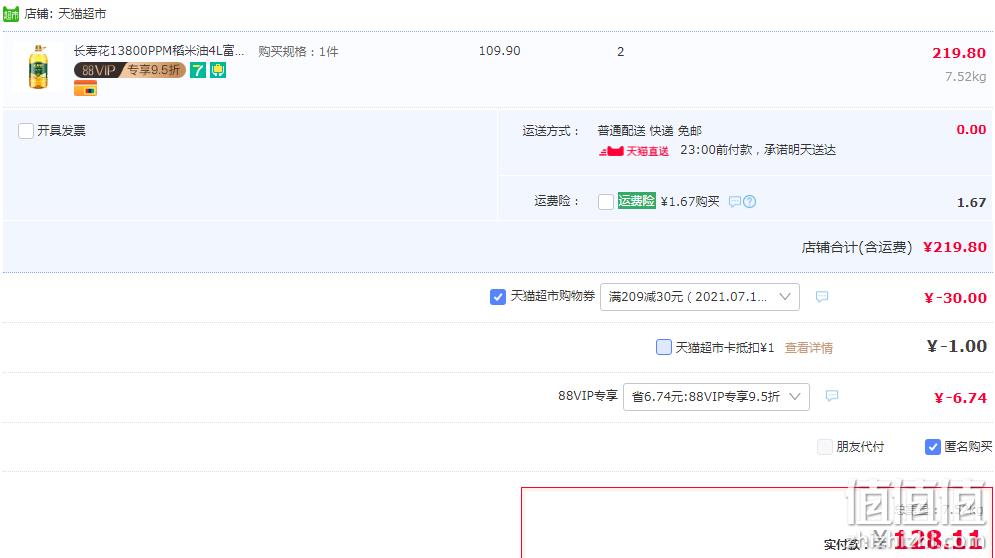This screenshot has height=558, width=995.
Task: Open the 查看详情 link
Action: (x=808, y=348)
